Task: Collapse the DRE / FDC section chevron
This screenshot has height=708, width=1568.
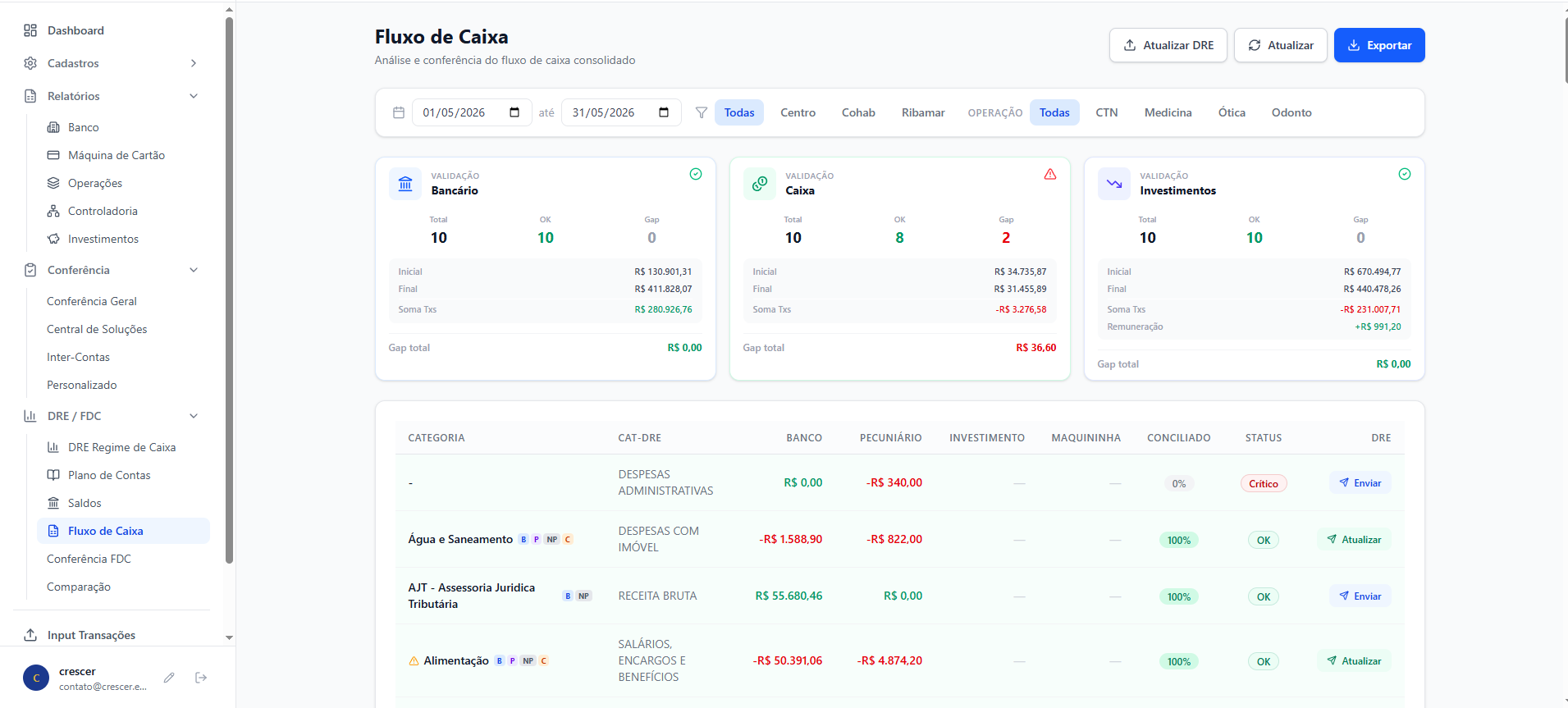Action: point(194,416)
